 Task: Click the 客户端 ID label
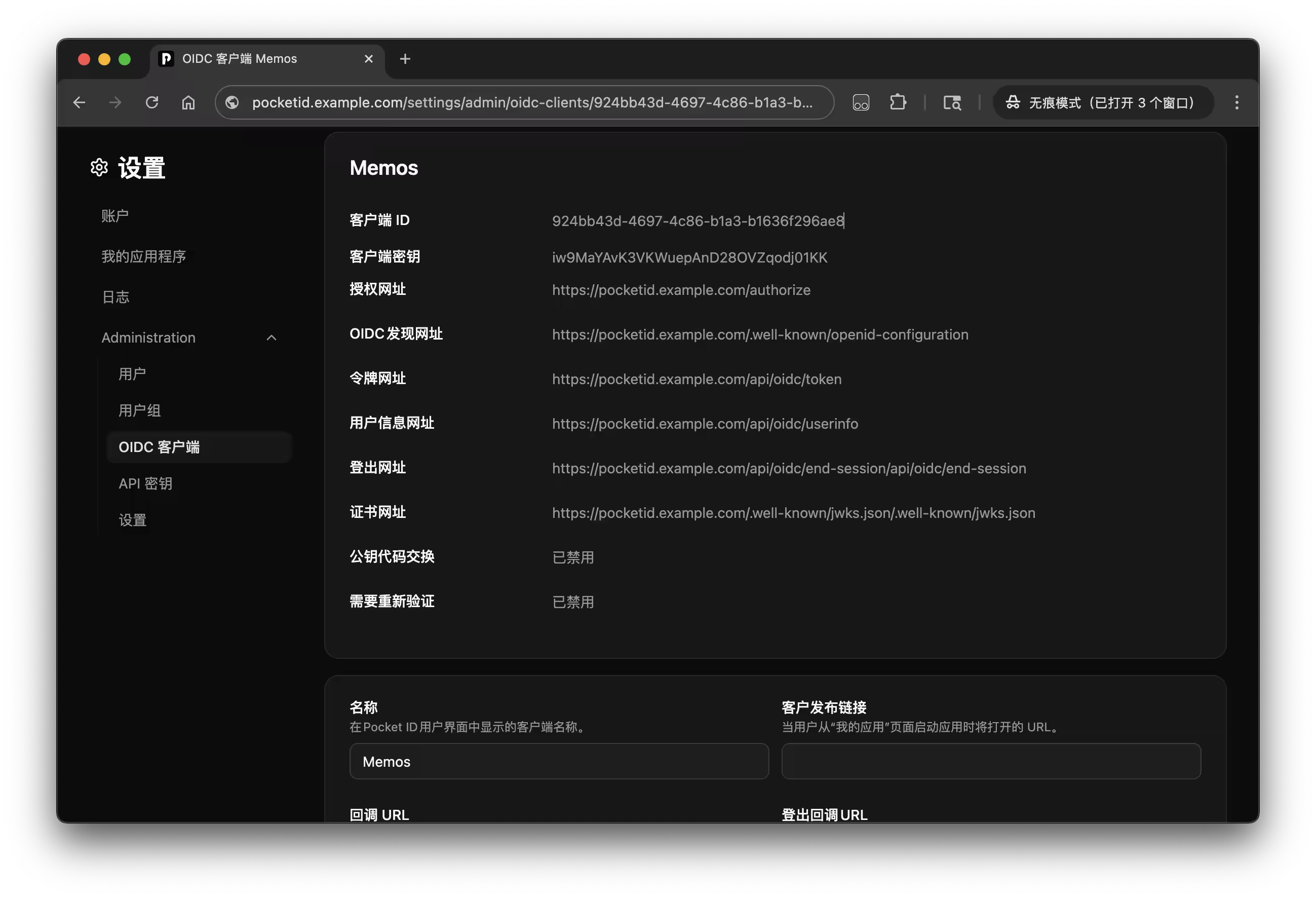379,220
